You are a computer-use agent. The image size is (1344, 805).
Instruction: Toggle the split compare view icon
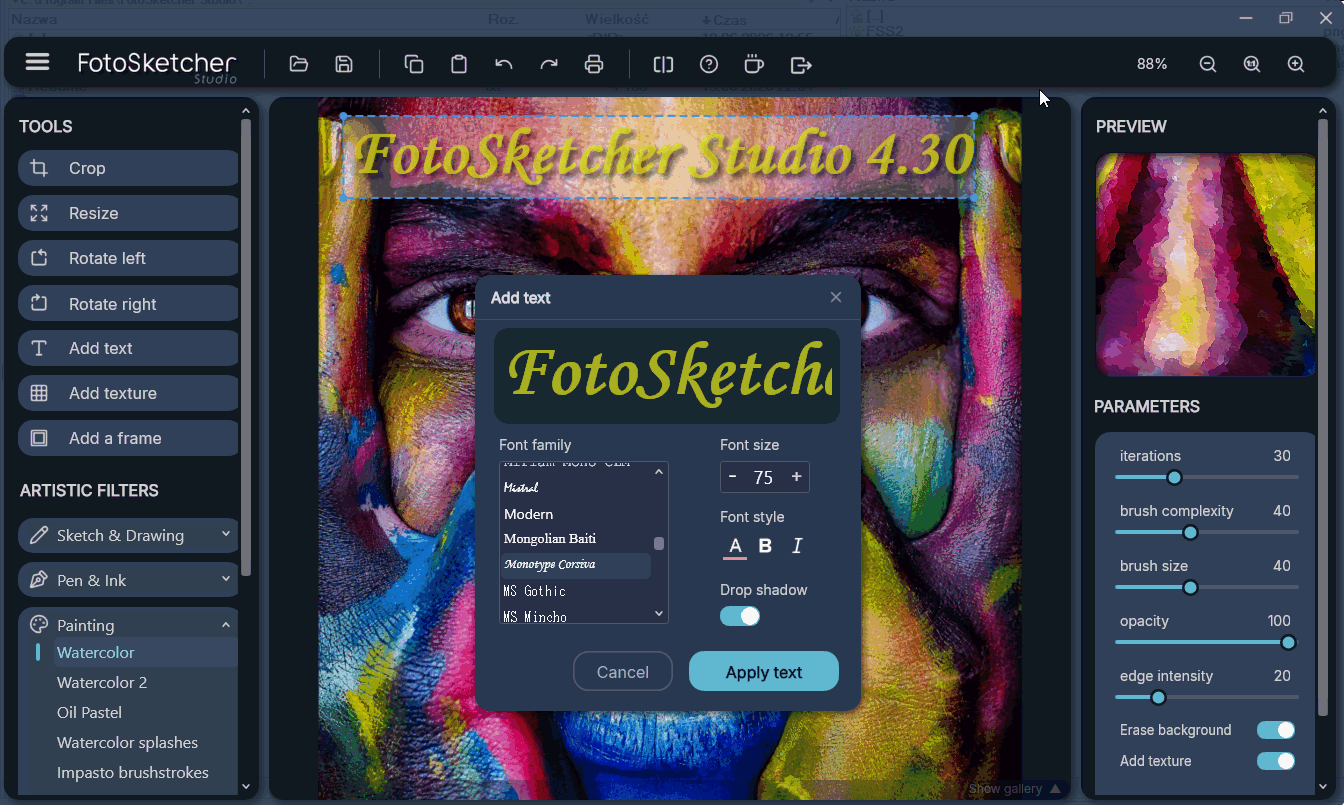coord(663,64)
